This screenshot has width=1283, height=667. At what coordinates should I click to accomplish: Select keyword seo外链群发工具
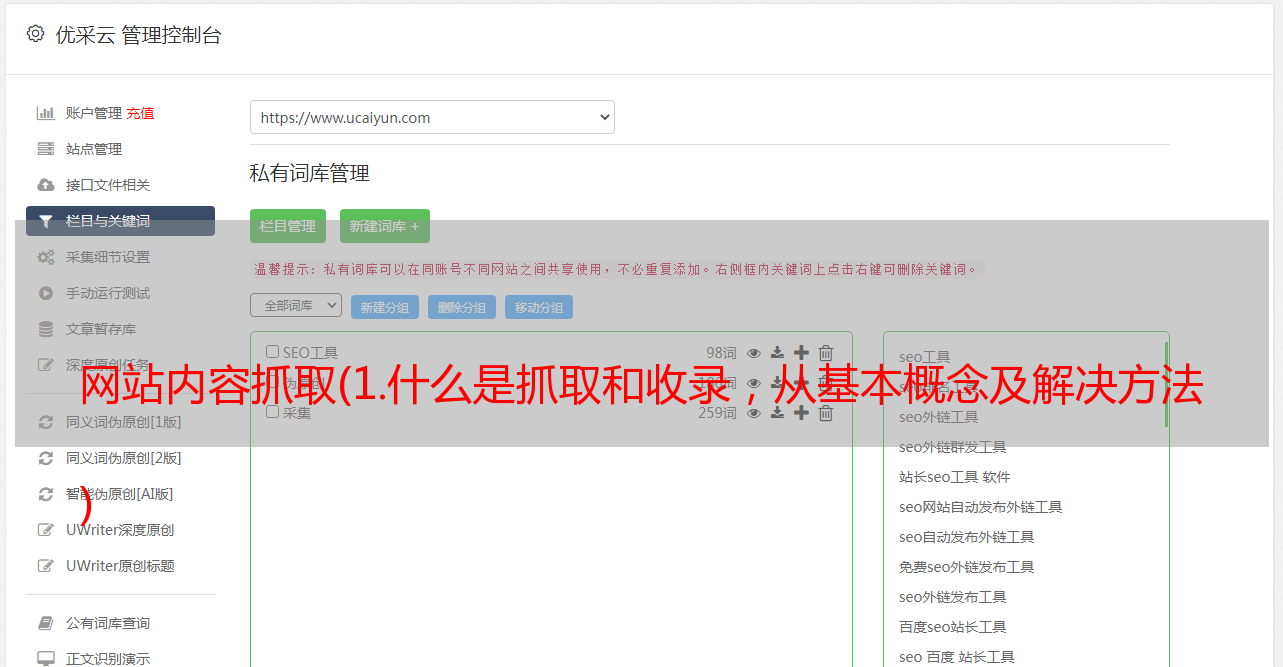953,447
